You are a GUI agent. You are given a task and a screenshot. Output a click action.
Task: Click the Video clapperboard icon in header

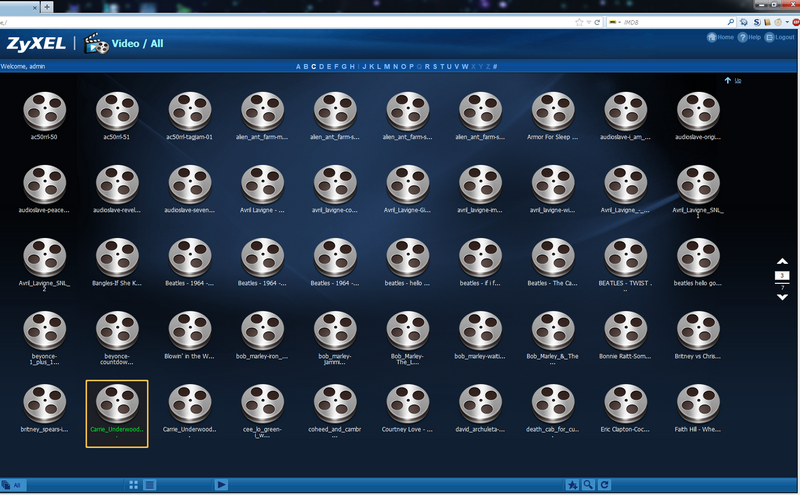[x=96, y=44]
